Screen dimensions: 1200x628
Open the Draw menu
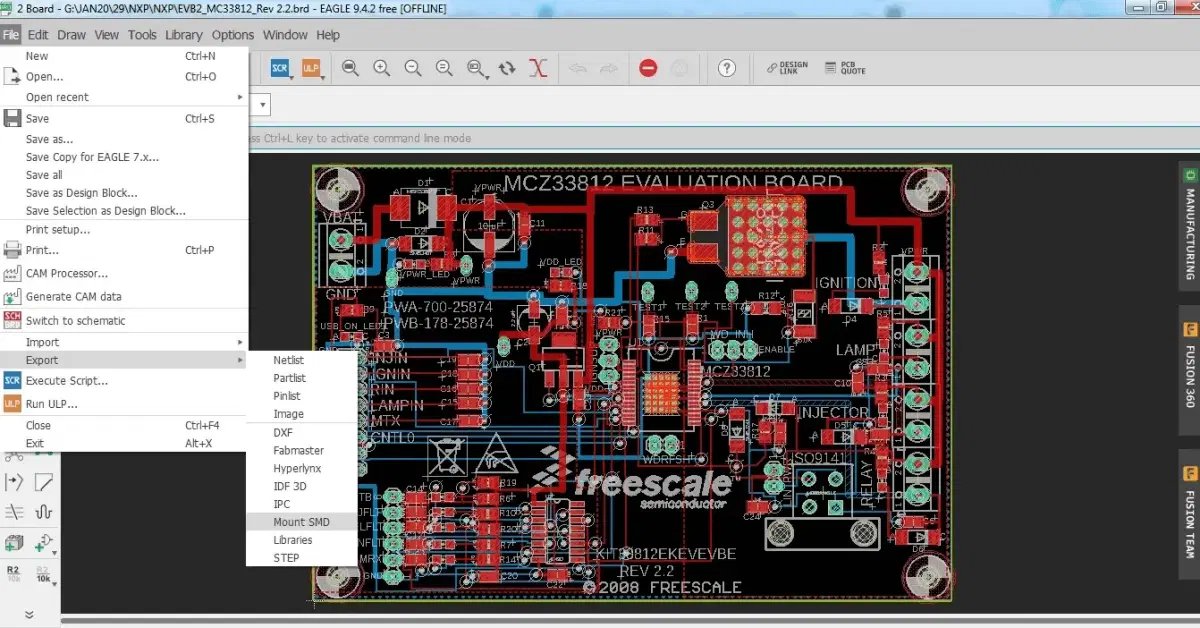point(71,34)
